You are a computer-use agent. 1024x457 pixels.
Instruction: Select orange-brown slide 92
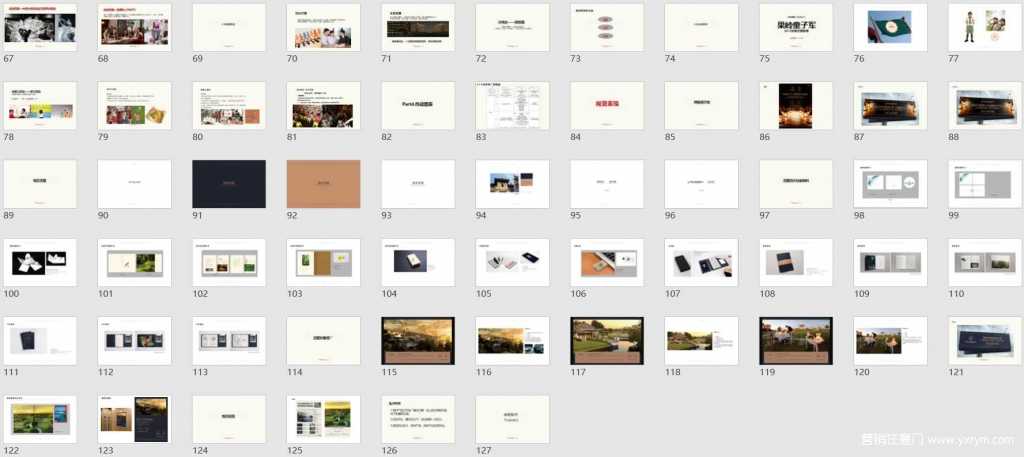323,184
